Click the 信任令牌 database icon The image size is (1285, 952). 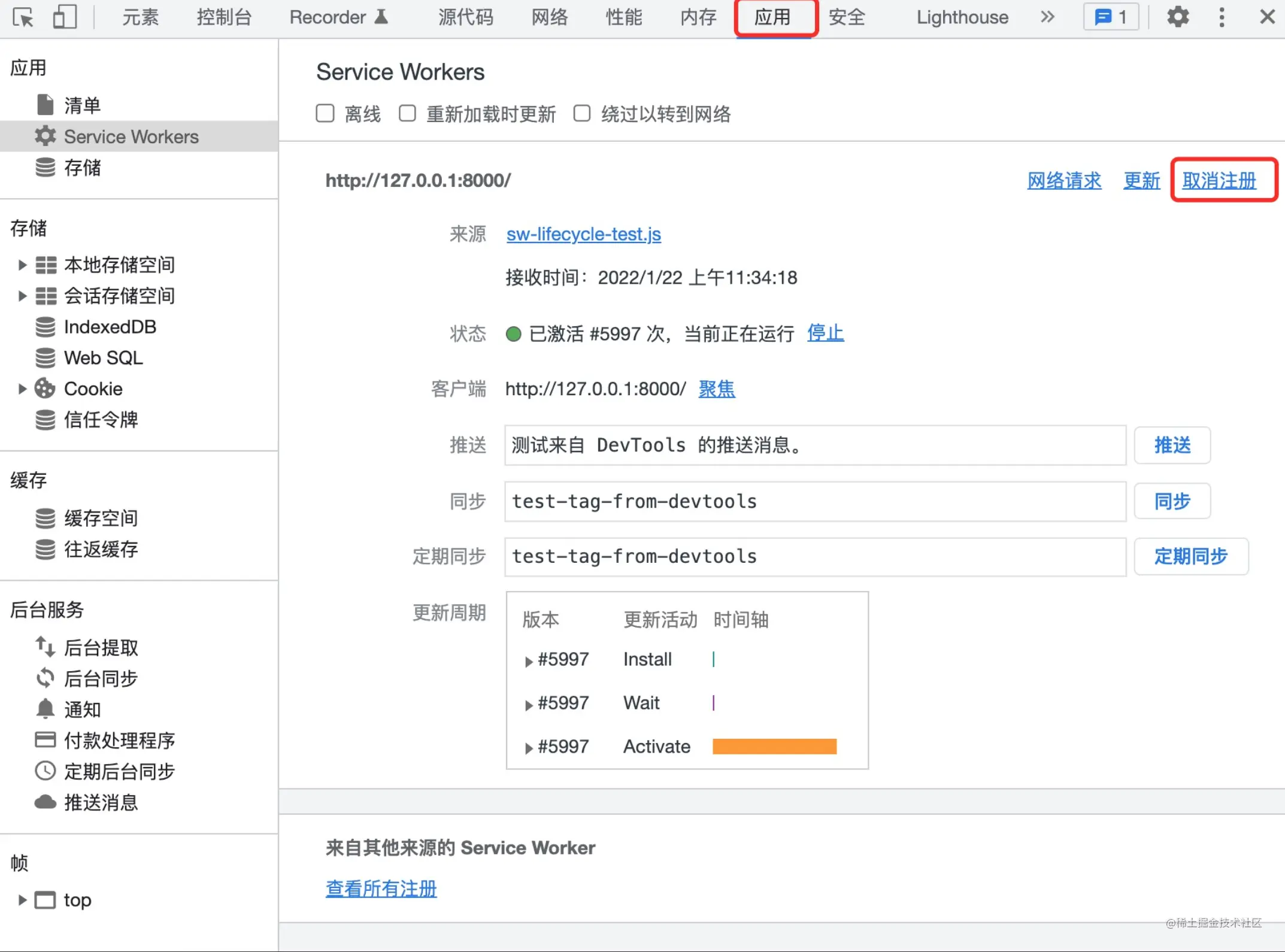46,420
